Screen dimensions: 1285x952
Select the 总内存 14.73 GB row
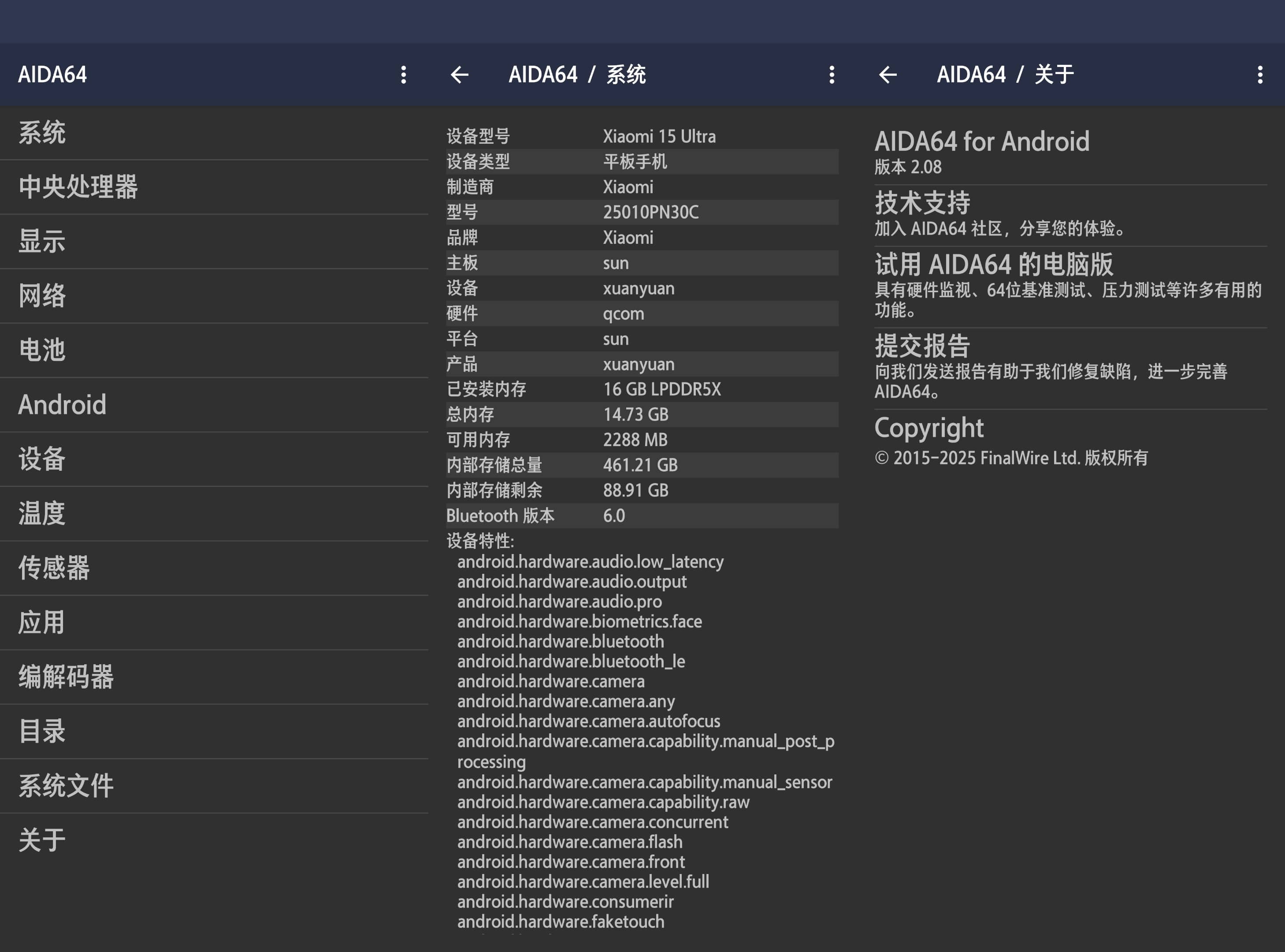click(642, 415)
